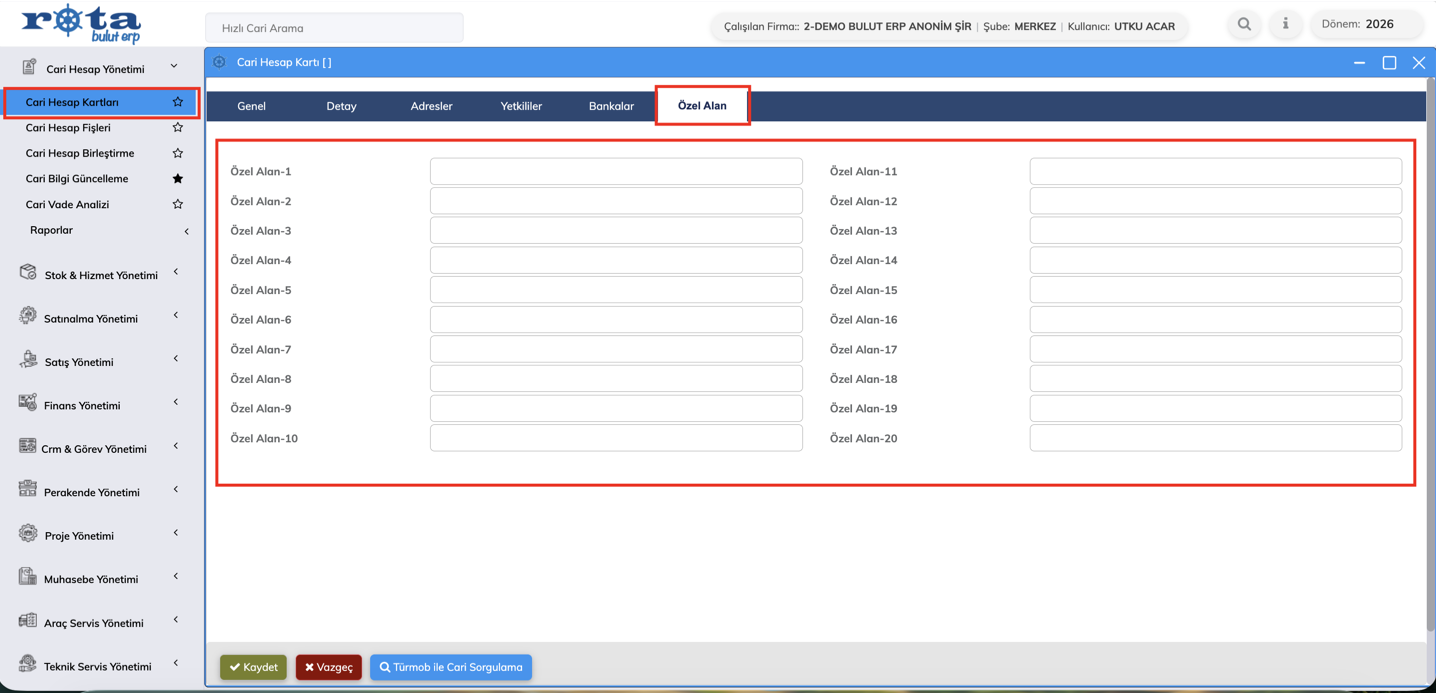Switch to the Genel tab
The width and height of the screenshot is (1436, 693).
tap(251, 106)
